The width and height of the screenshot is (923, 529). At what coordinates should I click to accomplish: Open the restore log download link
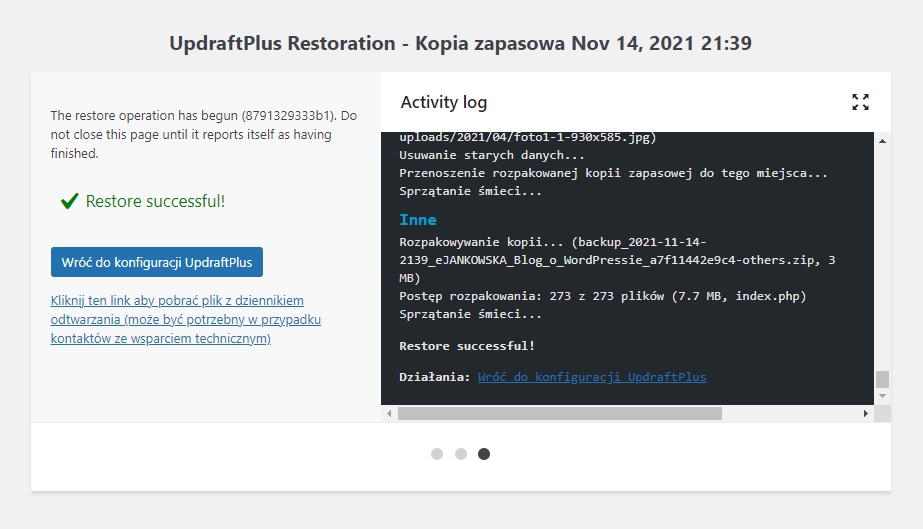click(x=185, y=320)
